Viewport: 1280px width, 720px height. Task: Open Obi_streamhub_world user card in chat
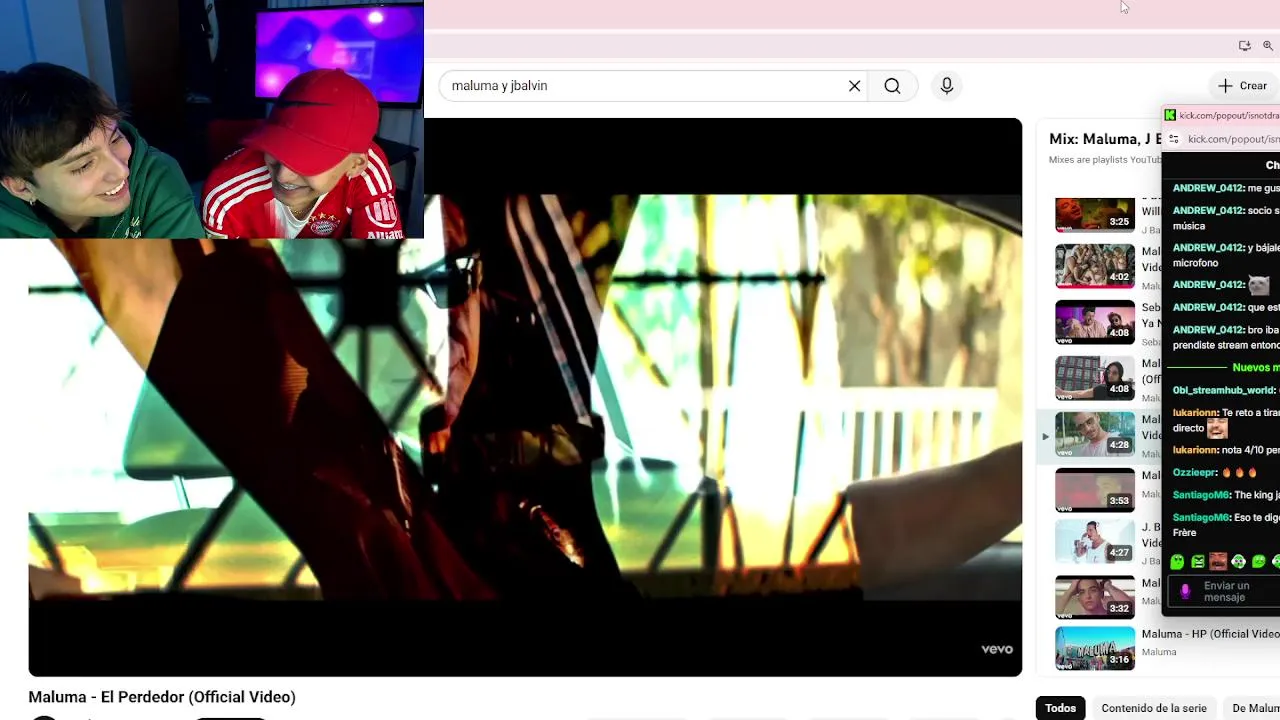(x=1224, y=390)
